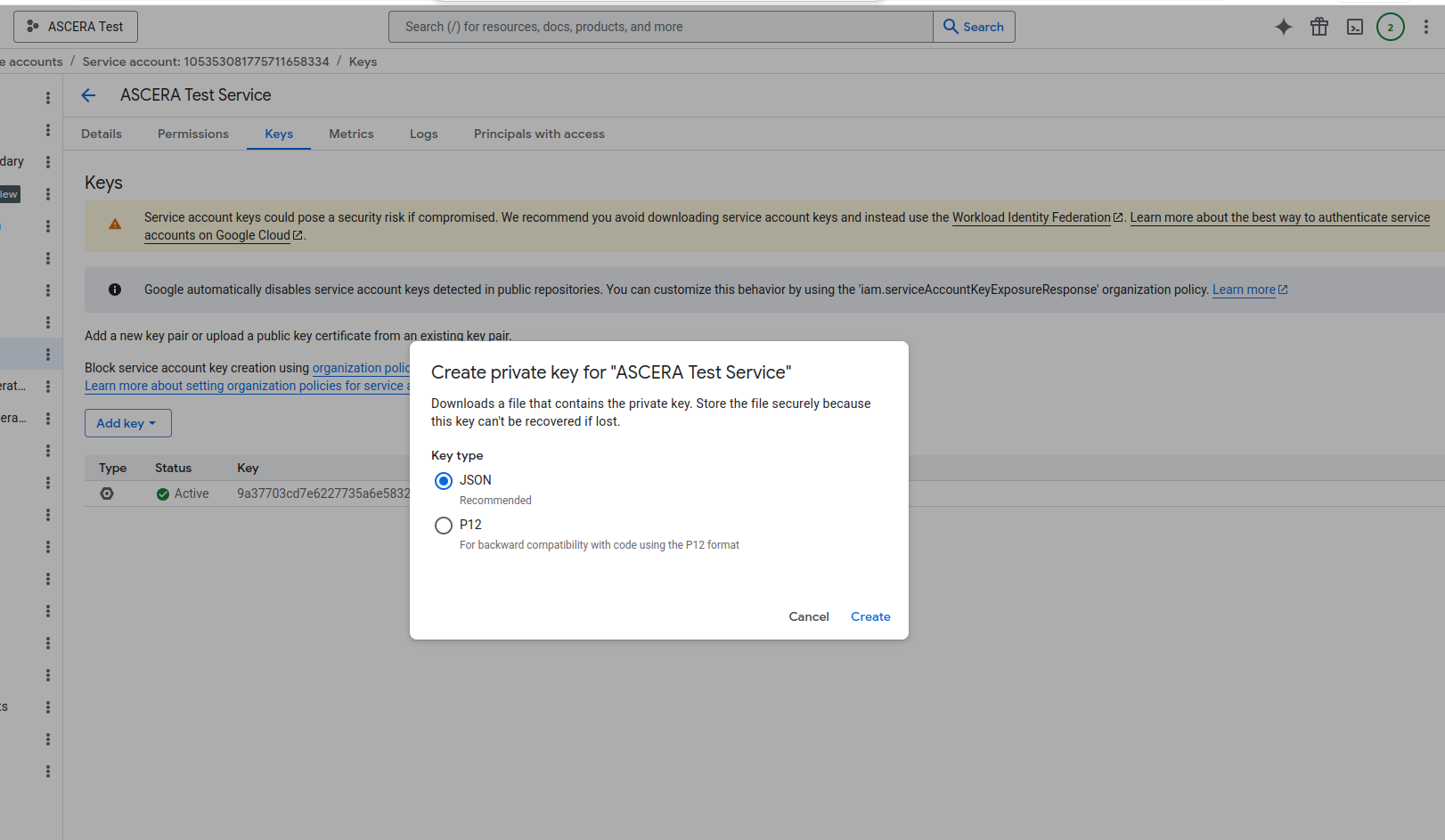This screenshot has height=840, width=1445.
Task: Click the green Active status check icon
Action: pyautogui.click(x=163, y=494)
